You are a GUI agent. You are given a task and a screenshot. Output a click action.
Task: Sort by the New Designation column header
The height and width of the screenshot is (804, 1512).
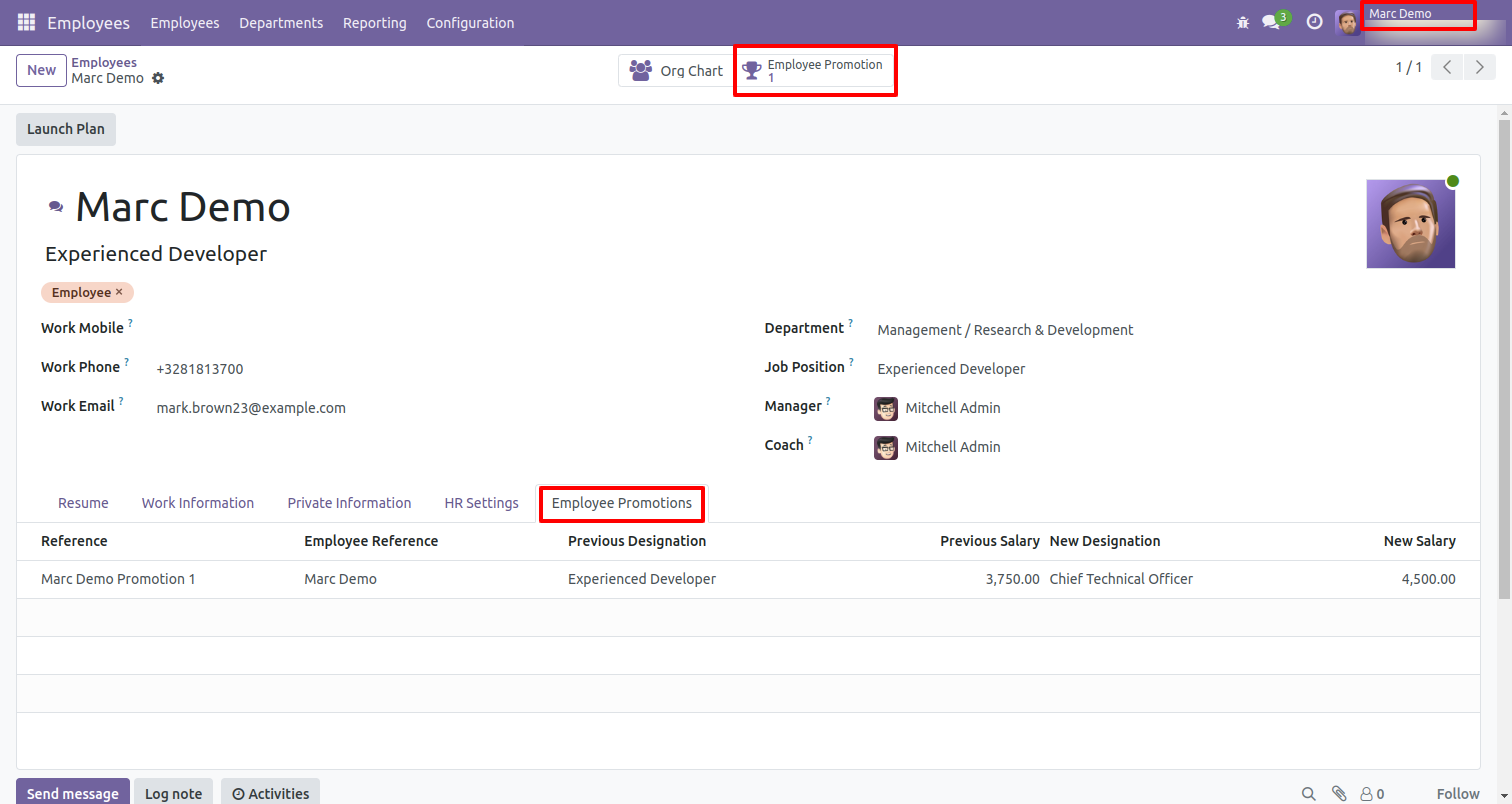pos(1105,541)
